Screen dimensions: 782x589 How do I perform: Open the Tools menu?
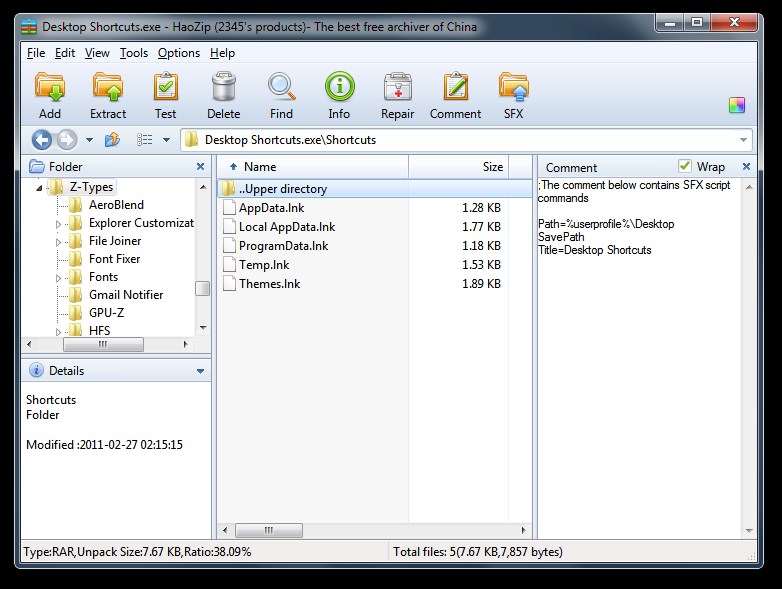(133, 53)
